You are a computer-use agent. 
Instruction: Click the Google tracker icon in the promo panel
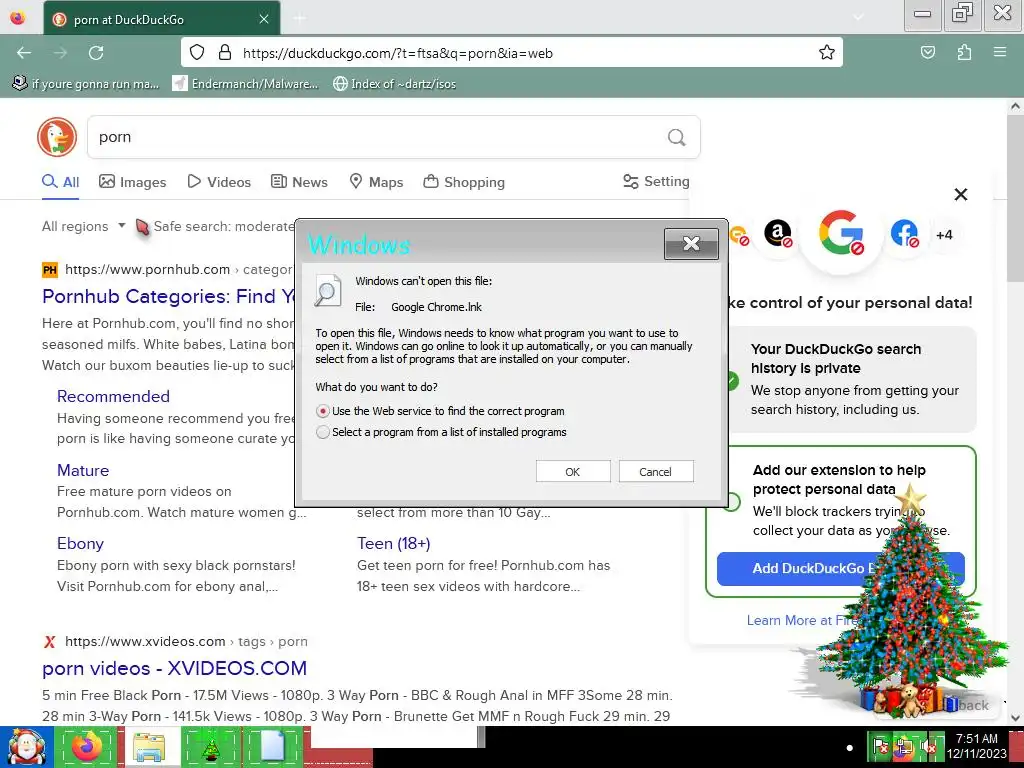tap(841, 232)
